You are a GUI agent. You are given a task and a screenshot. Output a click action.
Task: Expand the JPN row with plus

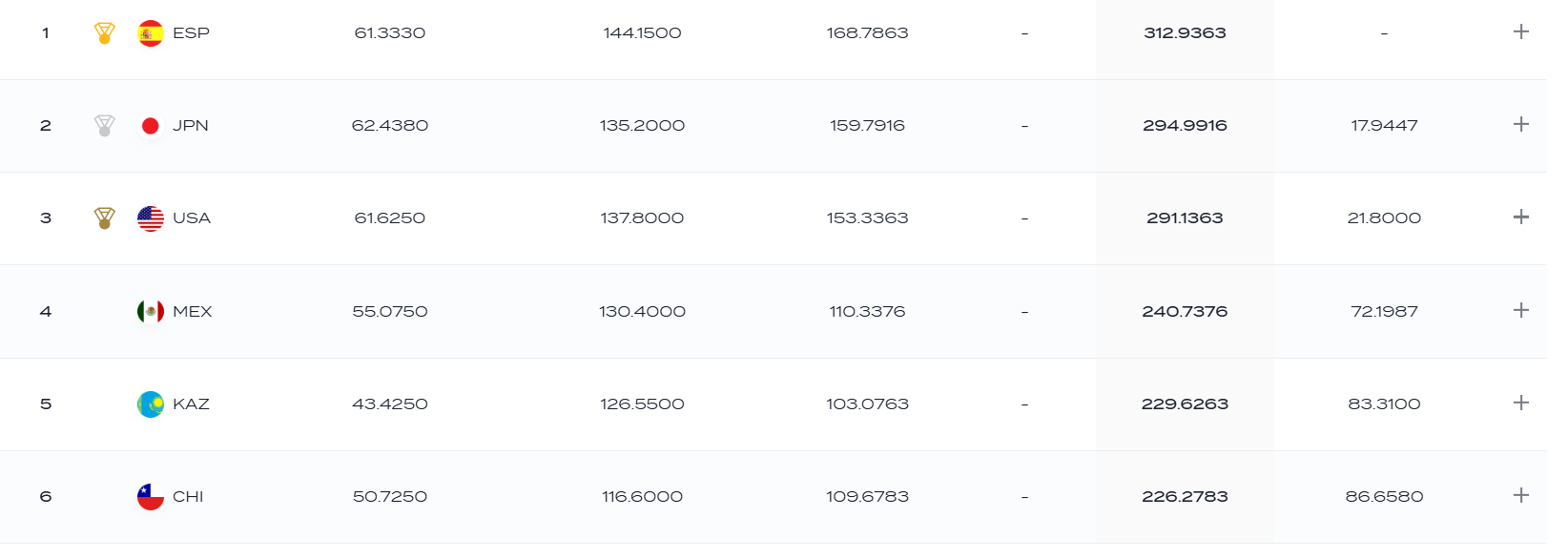(1521, 124)
